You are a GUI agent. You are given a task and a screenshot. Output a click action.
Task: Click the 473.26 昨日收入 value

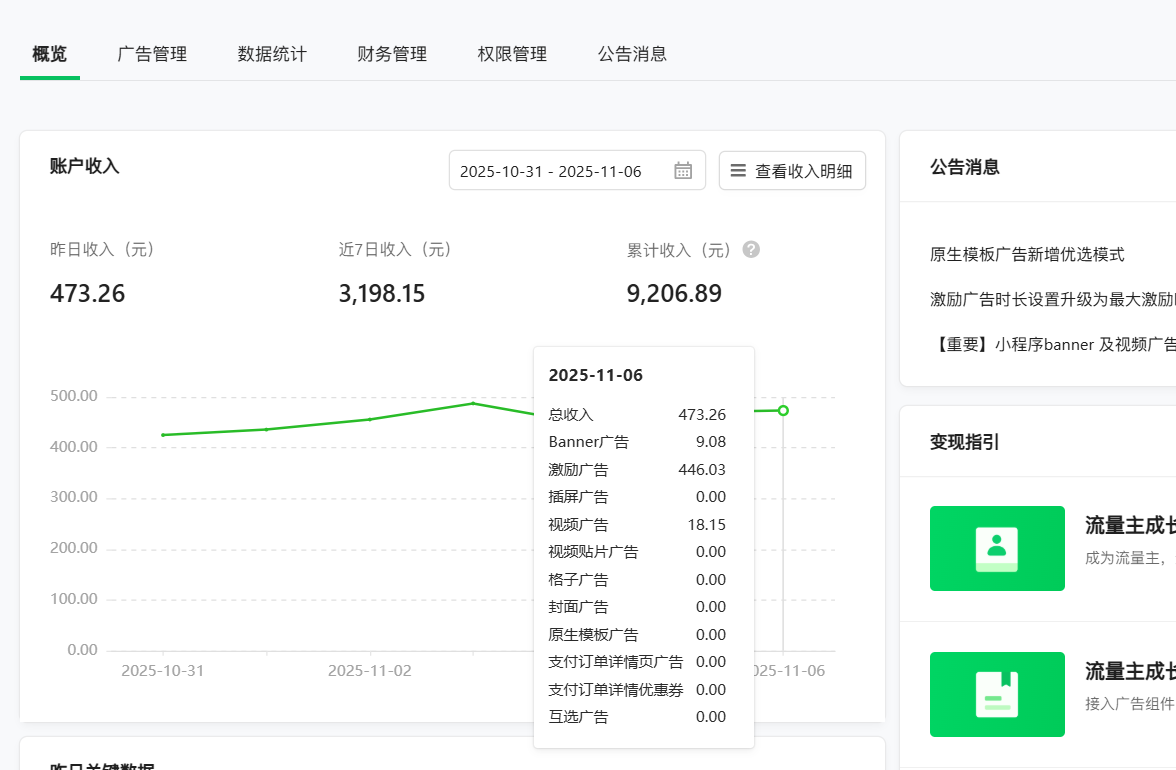coord(88,293)
